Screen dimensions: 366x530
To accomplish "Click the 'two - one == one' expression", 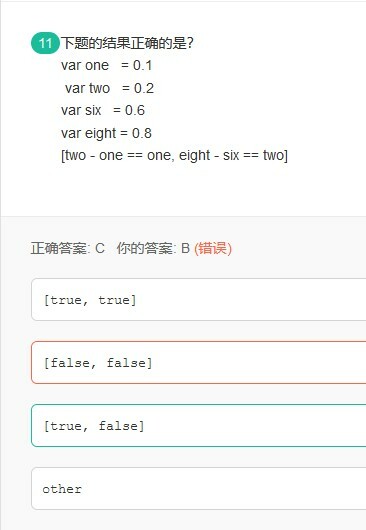I will pos(117,155).
